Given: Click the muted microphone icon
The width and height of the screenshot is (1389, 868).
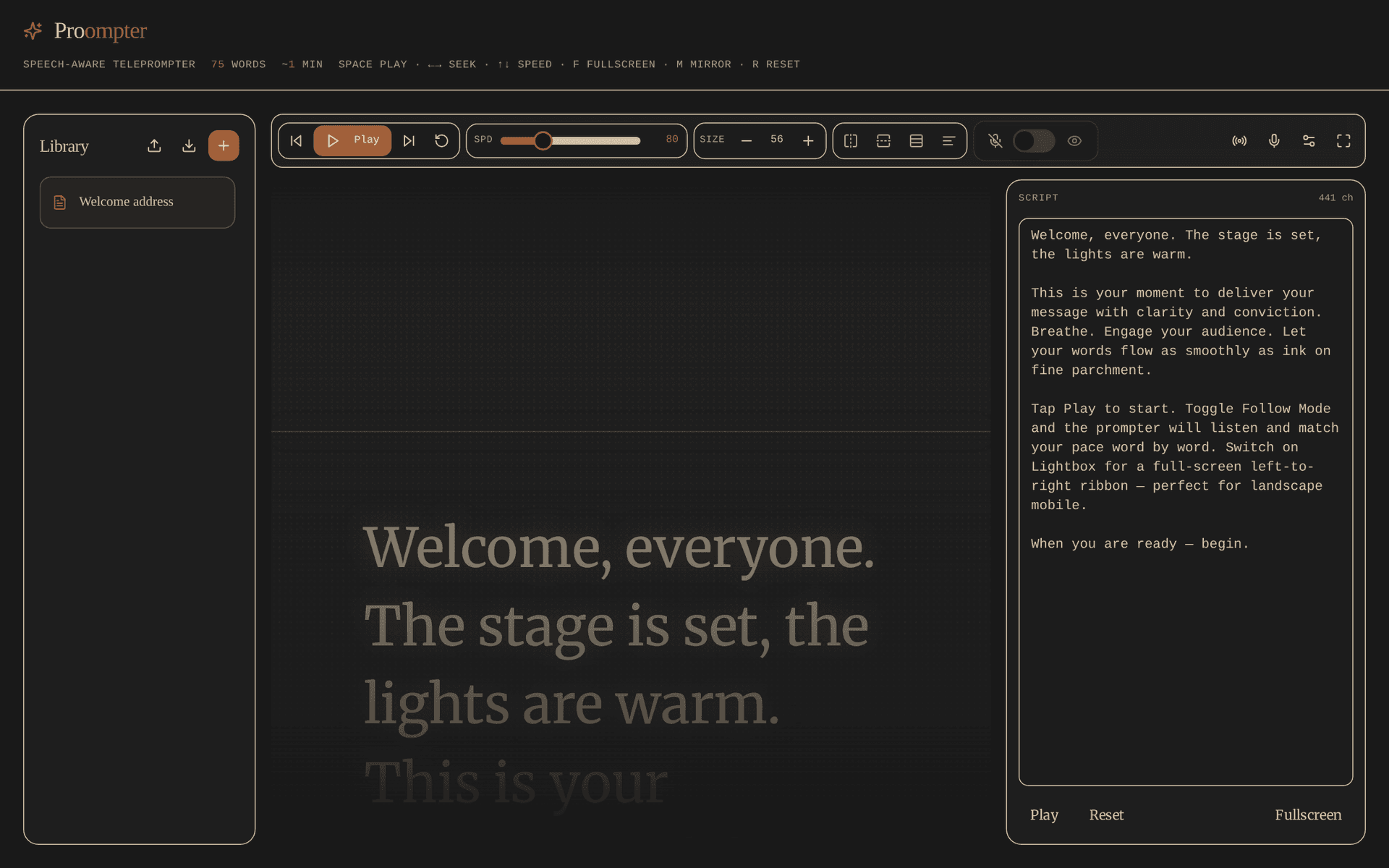Looking at the screenshot, I should (995, 140).
